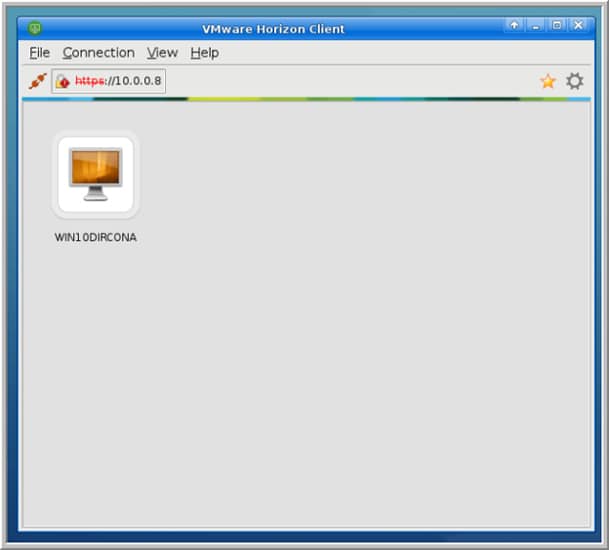
Task: Open the File menu
Action: (x=40, y=53)
